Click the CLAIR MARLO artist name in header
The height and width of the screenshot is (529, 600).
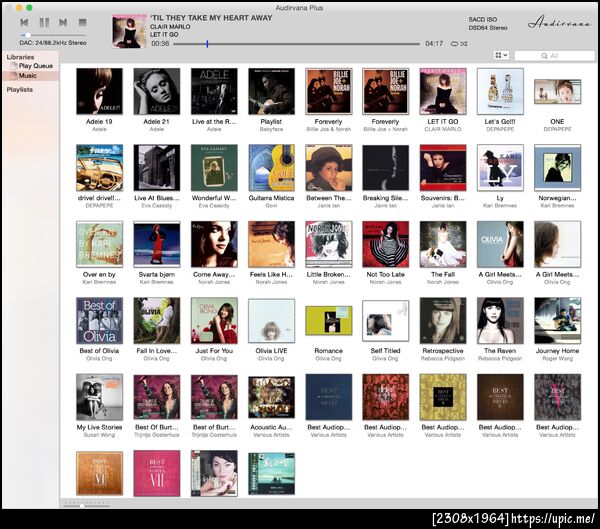[170, 26]
